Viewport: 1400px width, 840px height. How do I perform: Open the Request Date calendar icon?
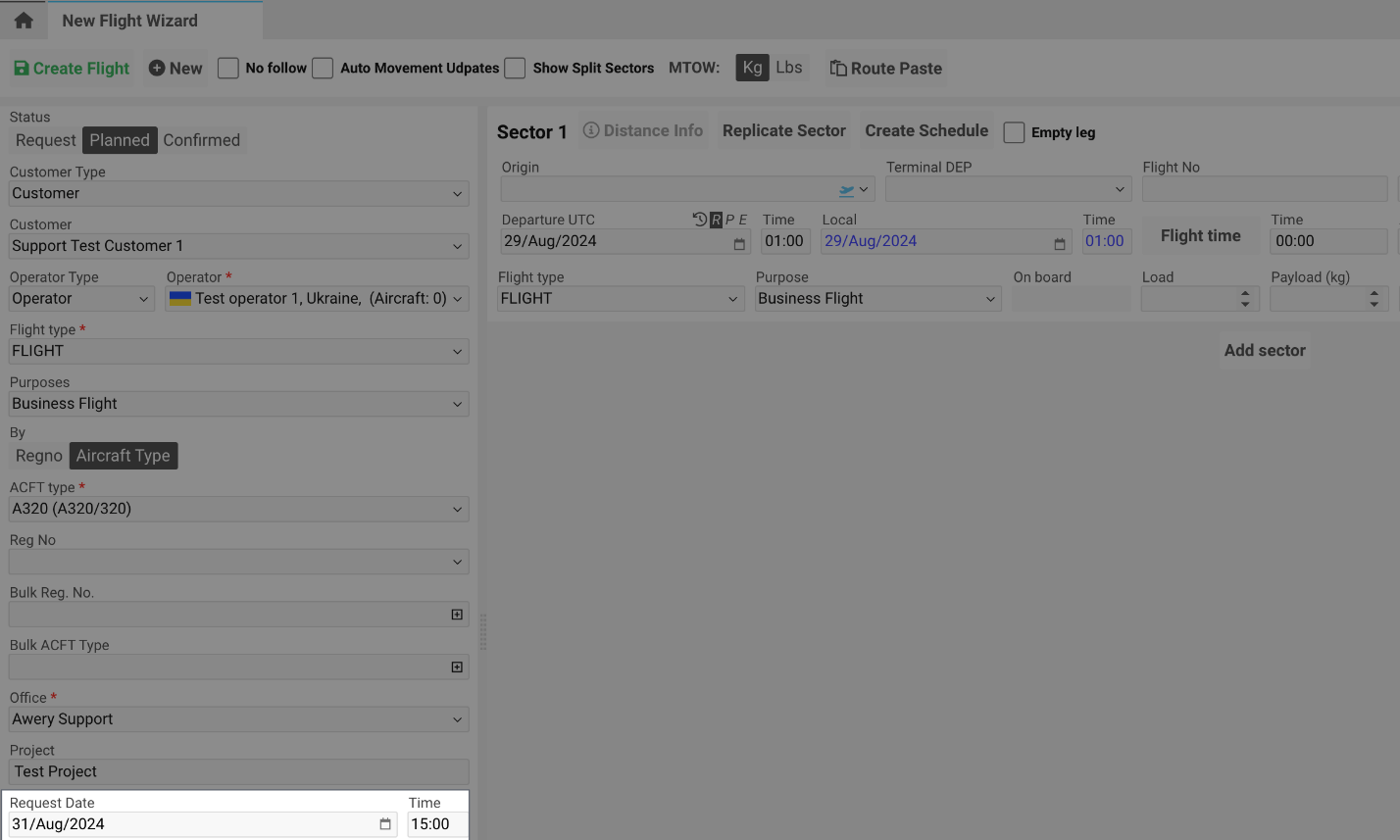tap(383, 824)
